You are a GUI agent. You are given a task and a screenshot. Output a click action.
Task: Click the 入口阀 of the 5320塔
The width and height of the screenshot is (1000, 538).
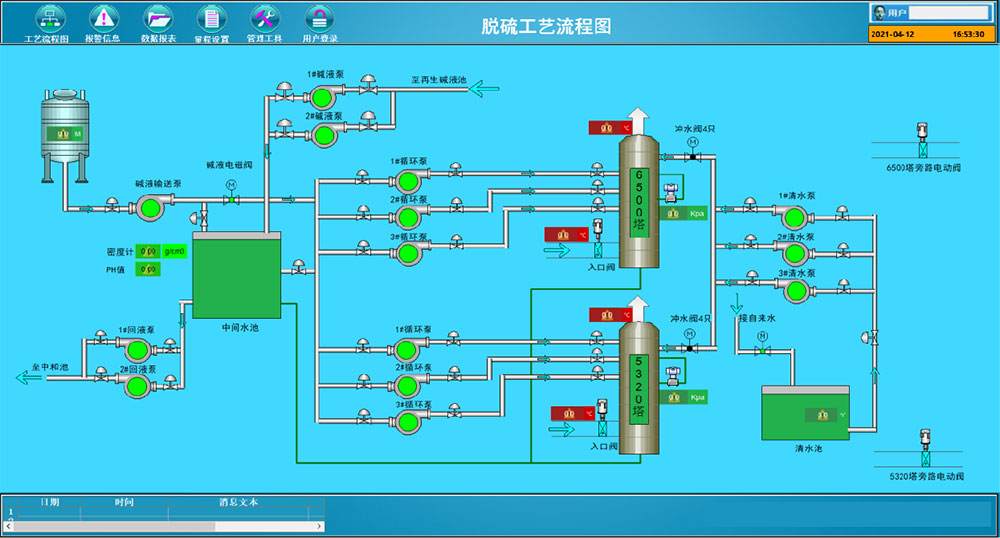click(602, 418)
